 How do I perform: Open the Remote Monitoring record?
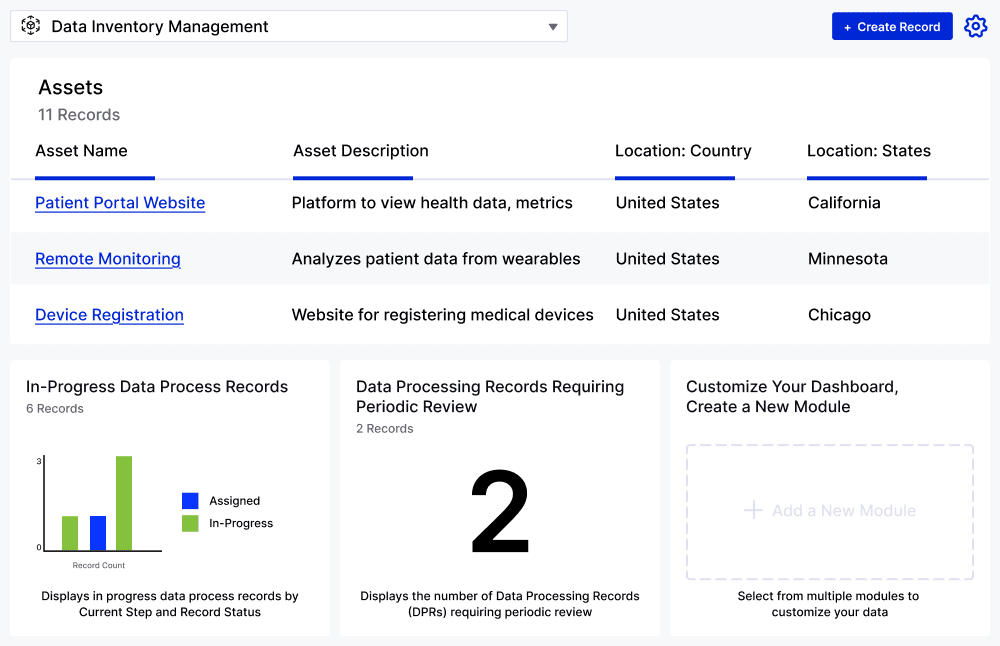(107, 259)
